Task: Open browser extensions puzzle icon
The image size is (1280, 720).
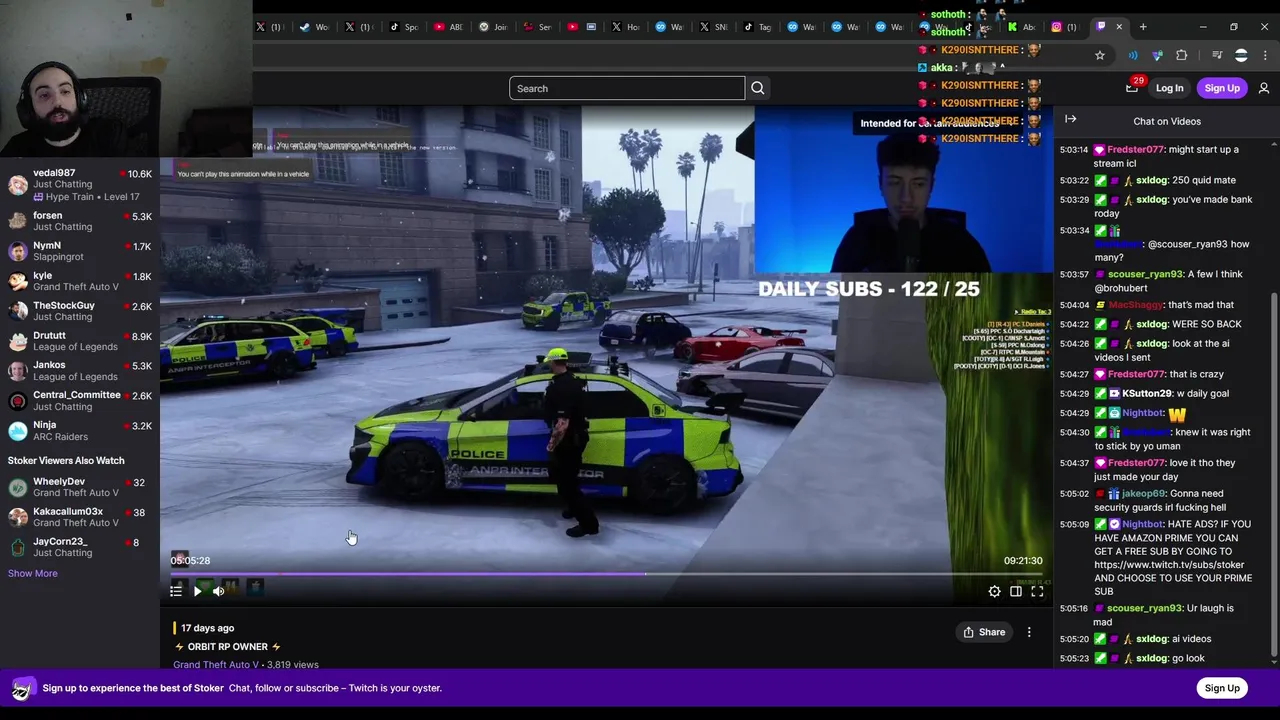Action: pyautogui.click(x=1182, y=55)
